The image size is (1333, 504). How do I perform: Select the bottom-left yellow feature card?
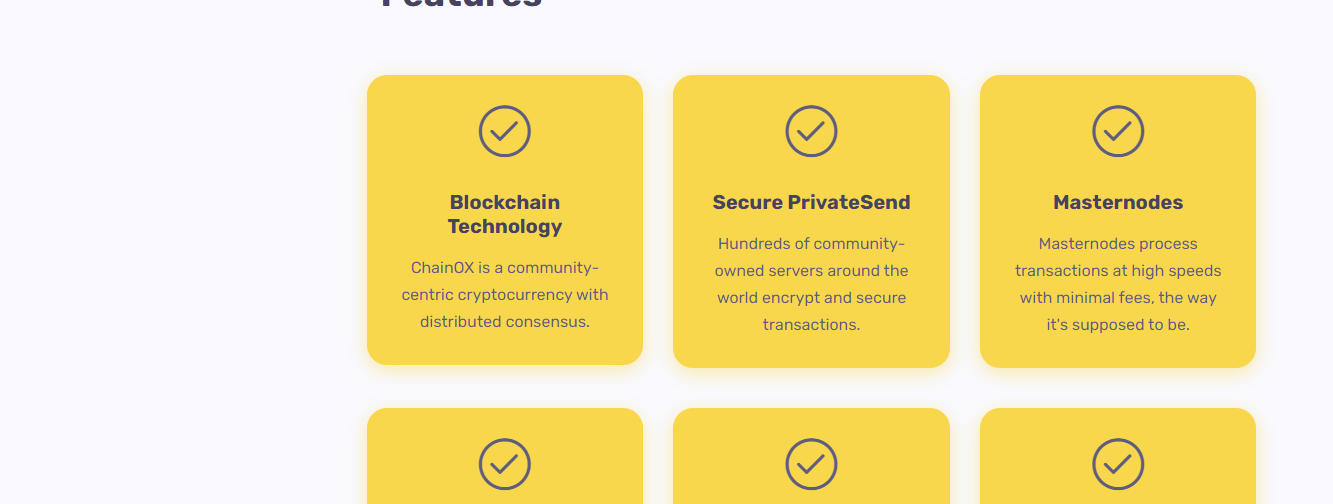(x=505, y=456)
